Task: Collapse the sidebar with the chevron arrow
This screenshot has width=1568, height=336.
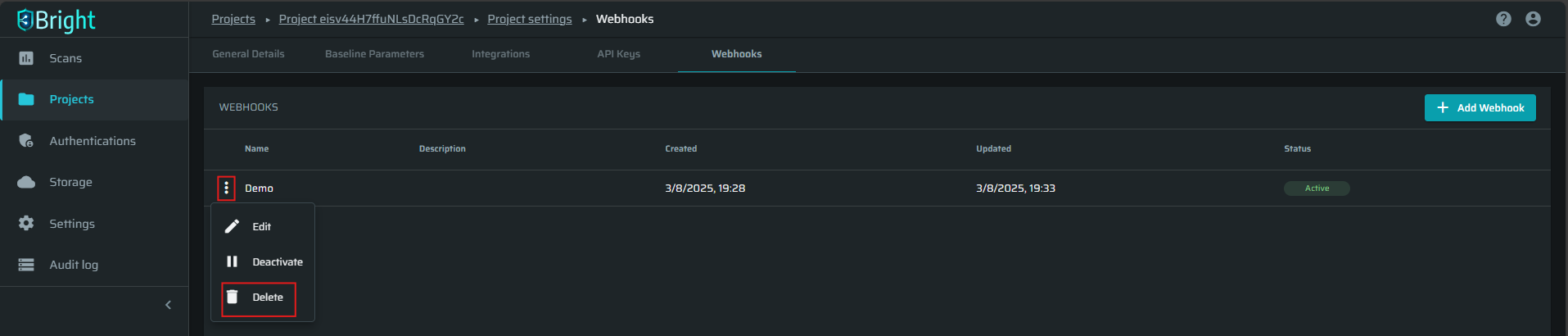Action: (168, 305)
